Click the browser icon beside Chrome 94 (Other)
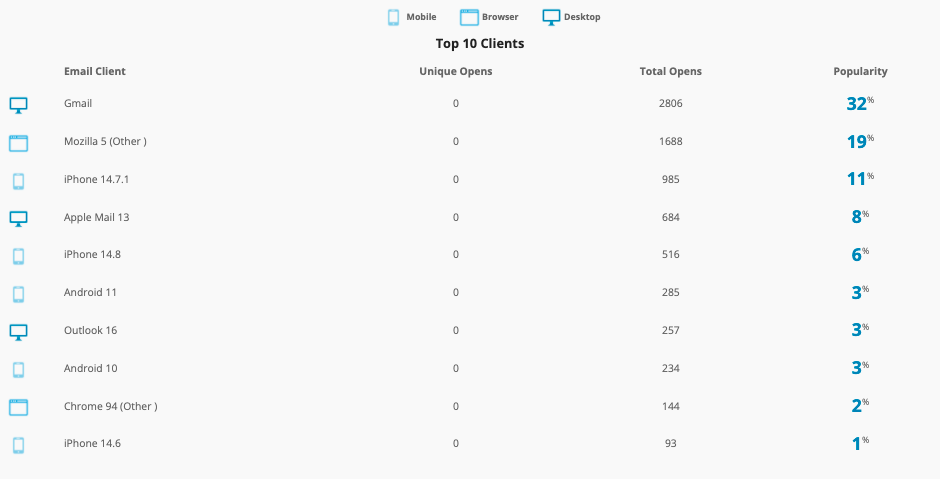 (x=19, y=408)
